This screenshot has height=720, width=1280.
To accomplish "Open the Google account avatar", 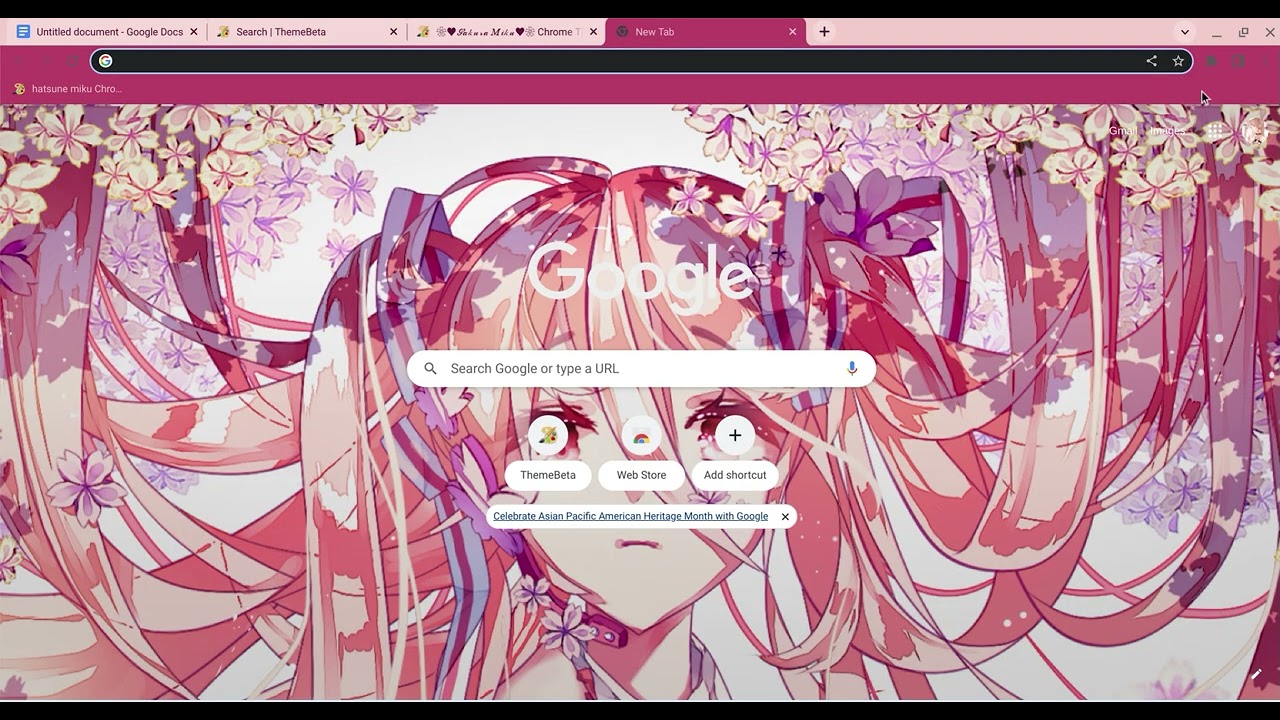I will pos(1253,131).
